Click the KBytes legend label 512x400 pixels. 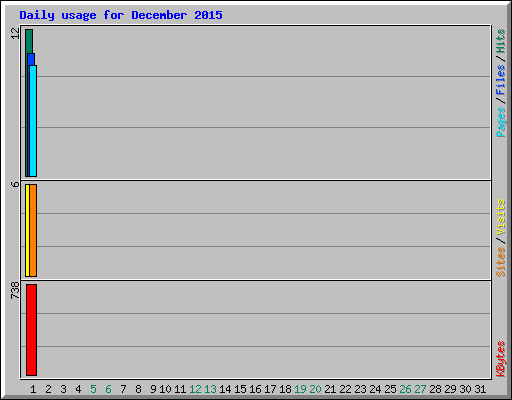[500, 359]
